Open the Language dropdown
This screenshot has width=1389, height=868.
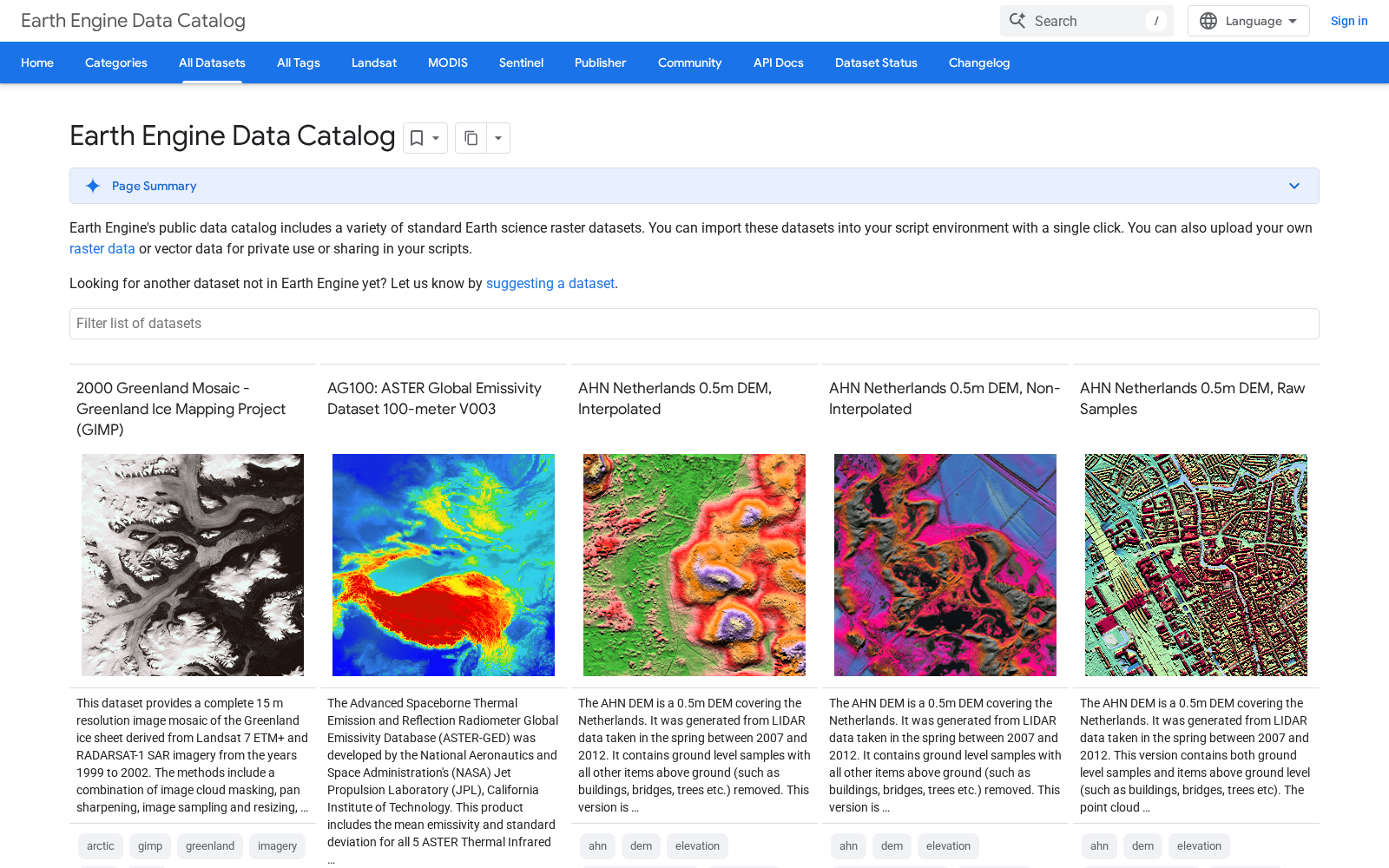(1248, 21)
